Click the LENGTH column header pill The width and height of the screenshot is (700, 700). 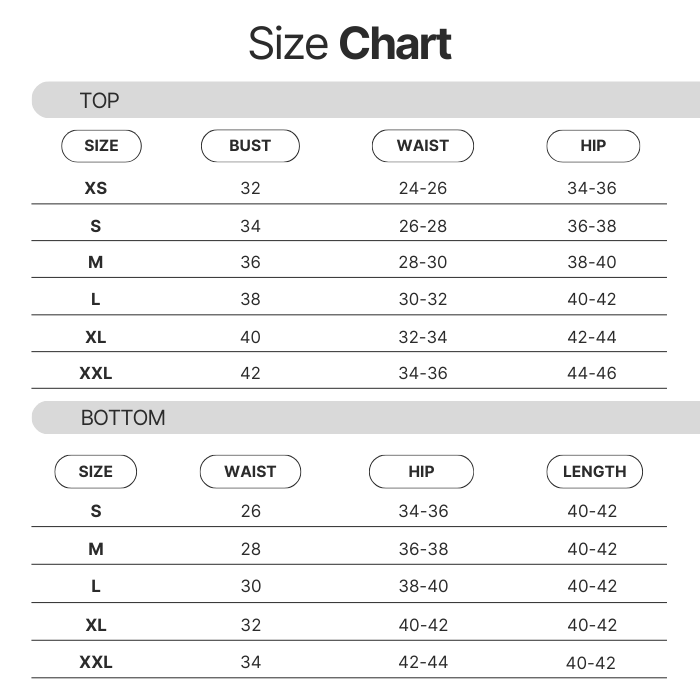(x=594, y=472)
